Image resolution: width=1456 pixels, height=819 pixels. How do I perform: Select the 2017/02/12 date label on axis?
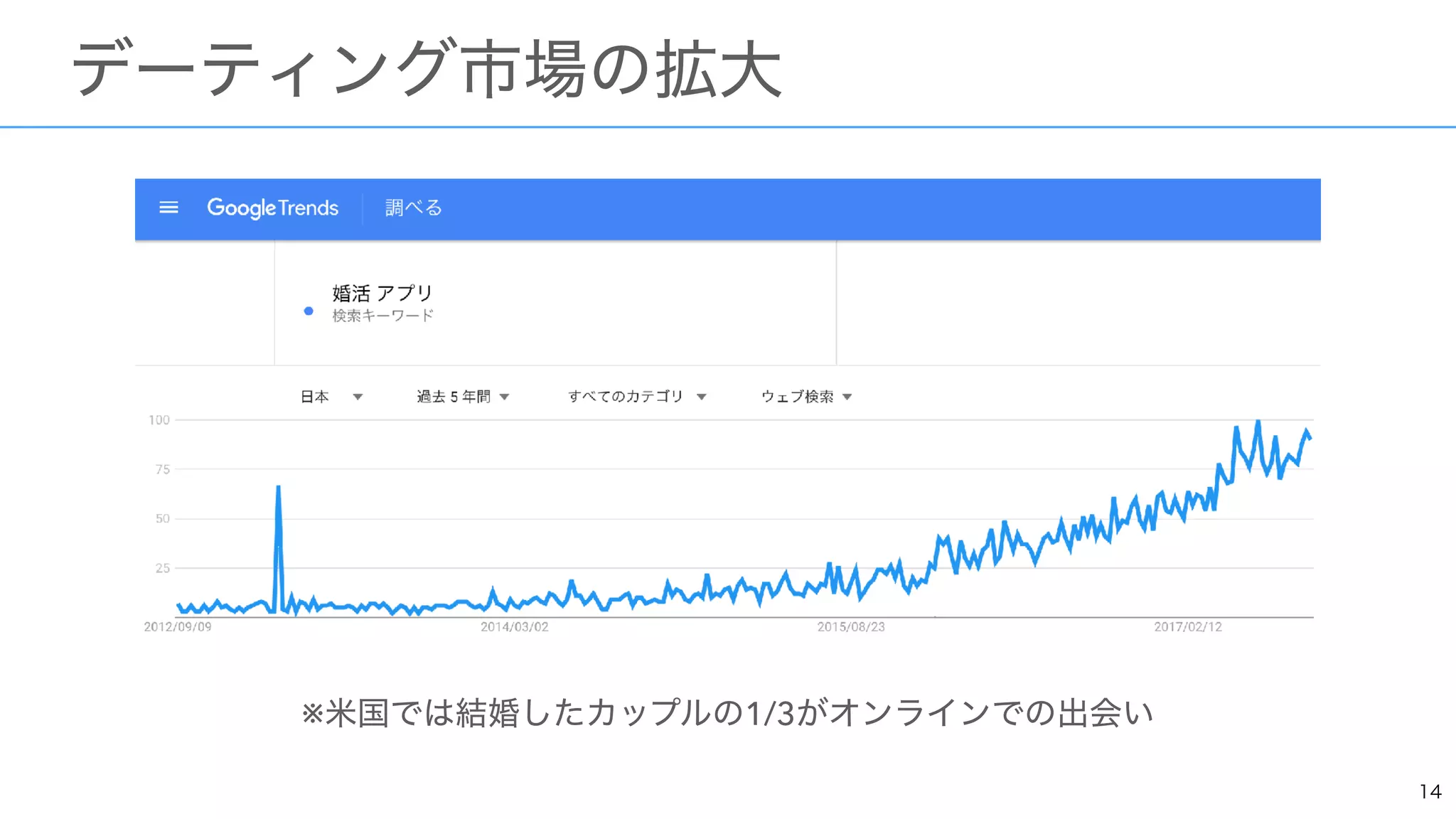click(x=1188, y=627)
